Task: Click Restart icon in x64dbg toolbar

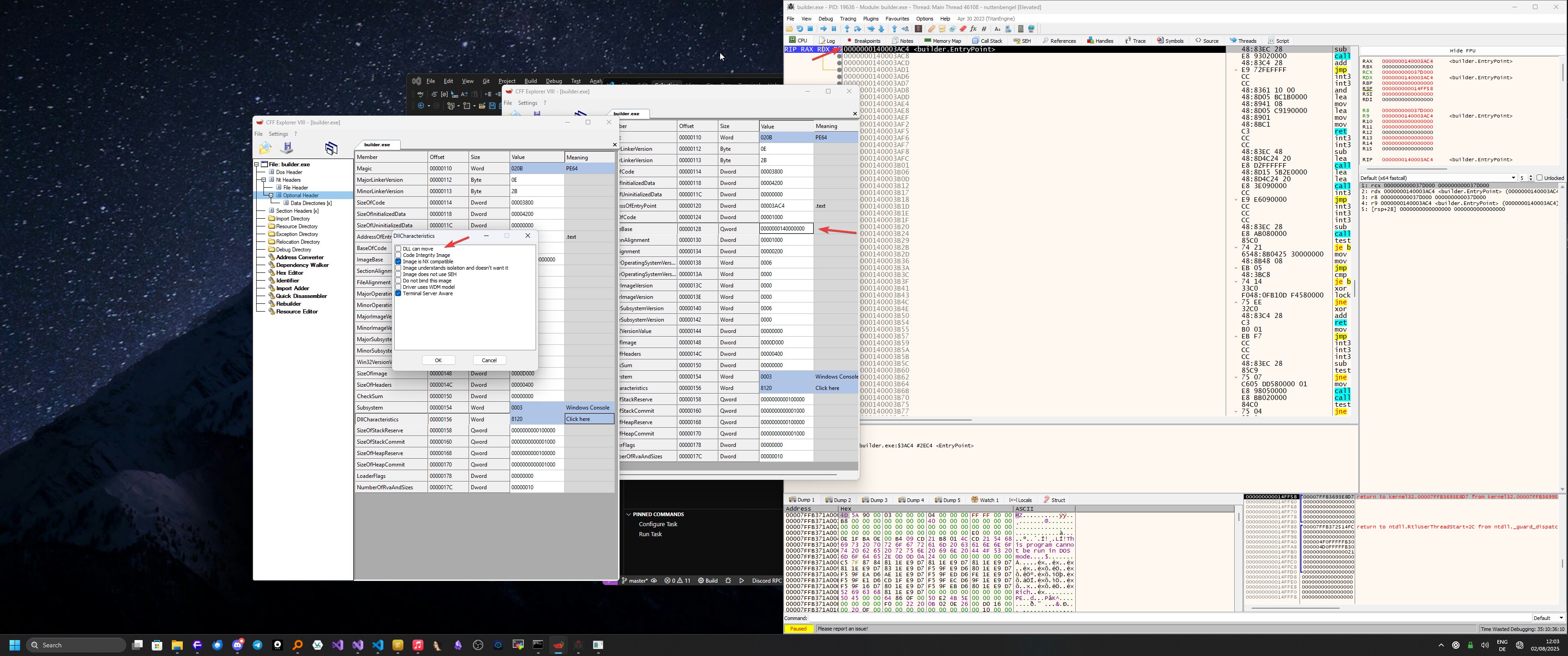Action: coord(800,29)
